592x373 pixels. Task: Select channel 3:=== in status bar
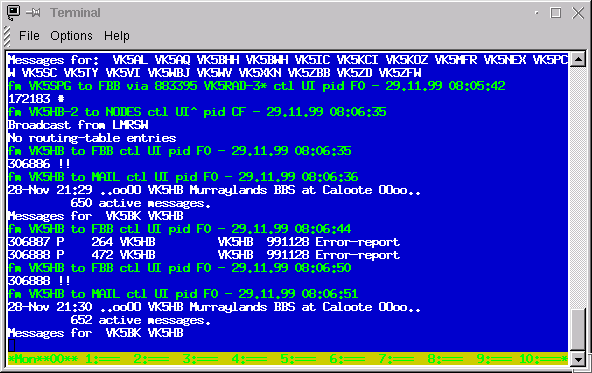[x=200, y=359]
